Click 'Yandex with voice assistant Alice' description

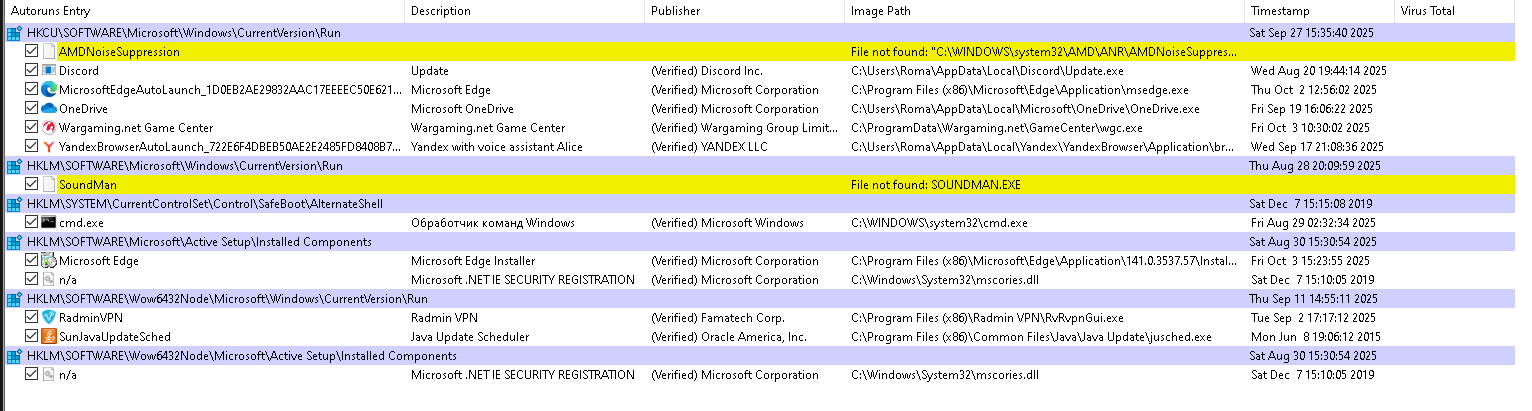(x=496, y=147)
